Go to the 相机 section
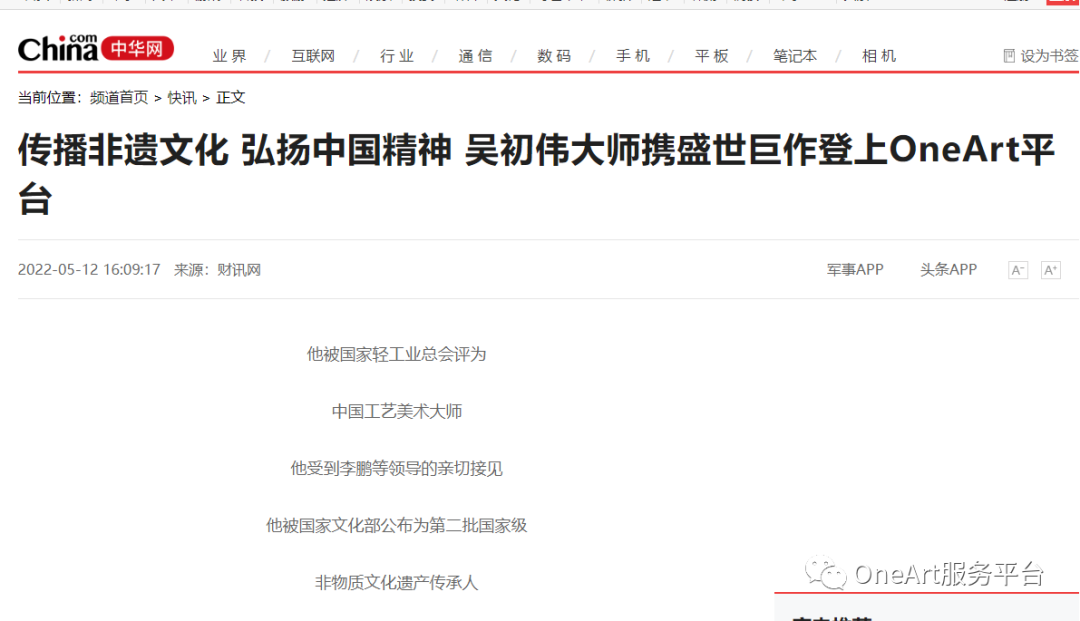Screen dimensions: 1080x621 879,56
